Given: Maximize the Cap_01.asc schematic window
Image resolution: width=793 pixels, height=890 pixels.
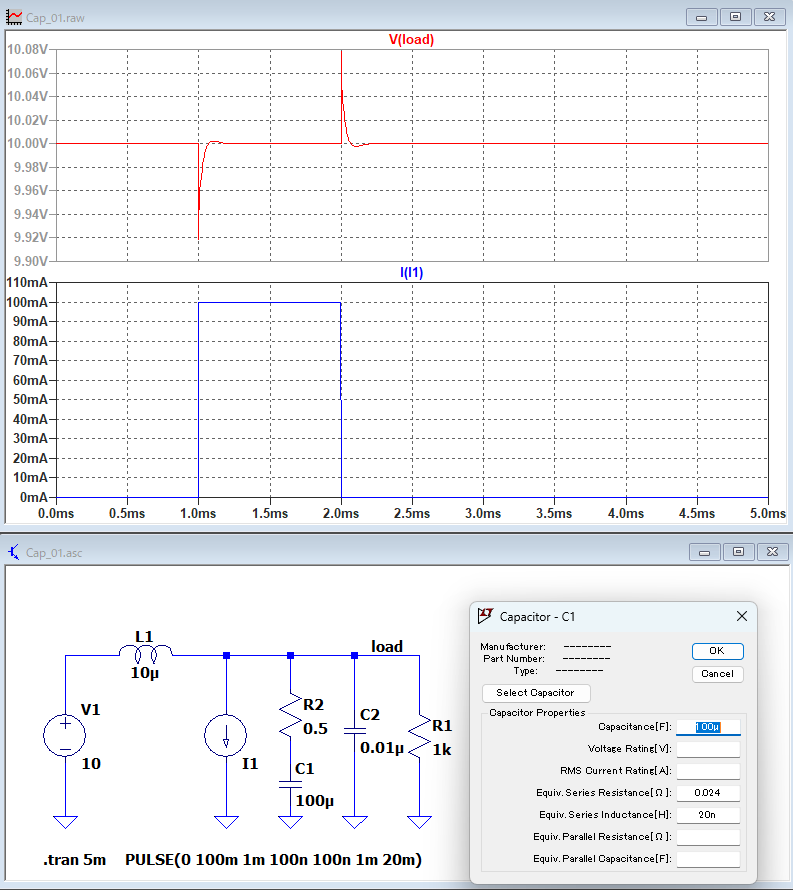Looking at the screenshot, I should click(x=737, y=552).
